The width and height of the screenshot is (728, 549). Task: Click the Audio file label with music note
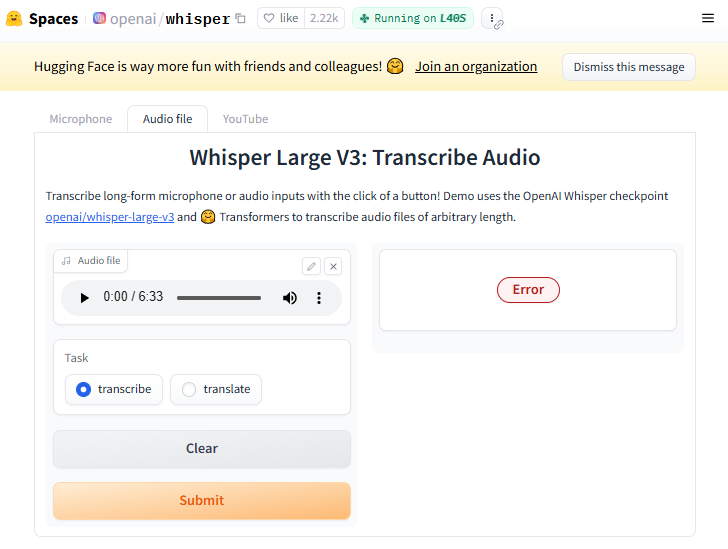point(91,261)
